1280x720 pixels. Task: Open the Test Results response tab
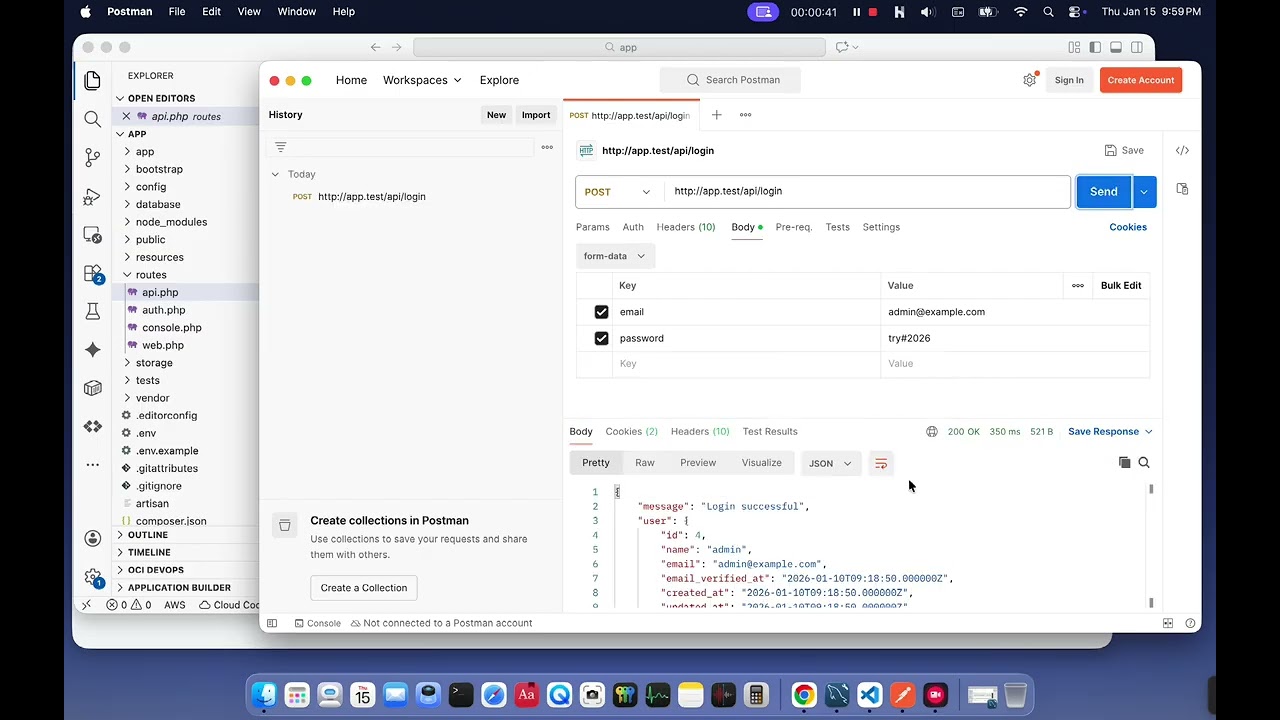click(770, 432)
